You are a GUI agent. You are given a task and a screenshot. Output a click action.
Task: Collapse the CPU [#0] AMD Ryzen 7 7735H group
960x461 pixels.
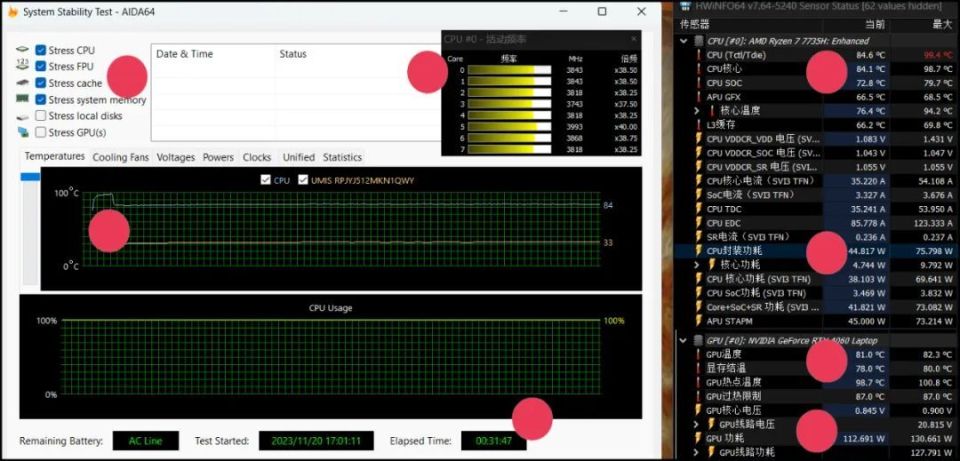tap(684, 41)
